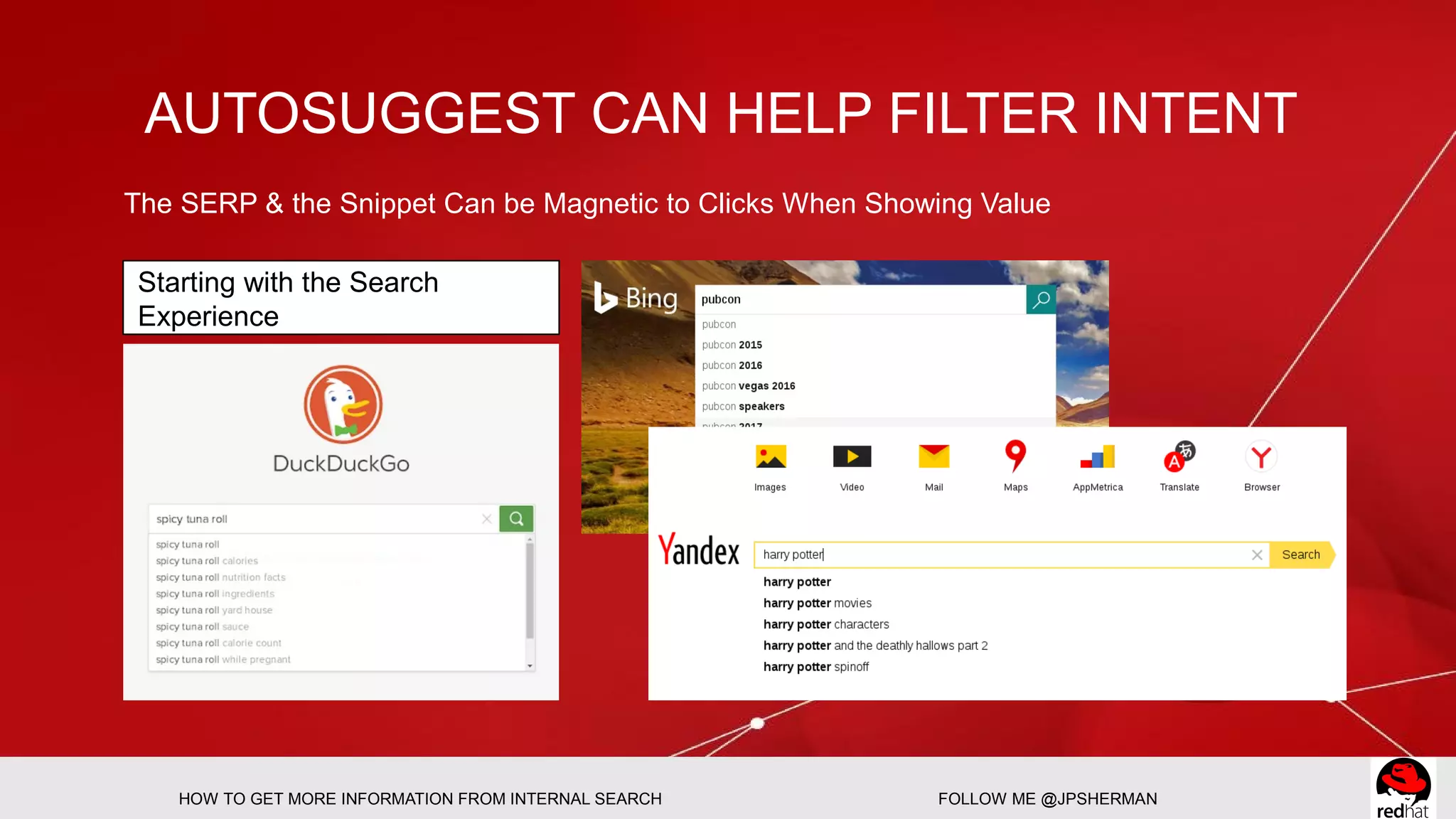Click in the Bing 'pubcon' search field

click(860, 299)
